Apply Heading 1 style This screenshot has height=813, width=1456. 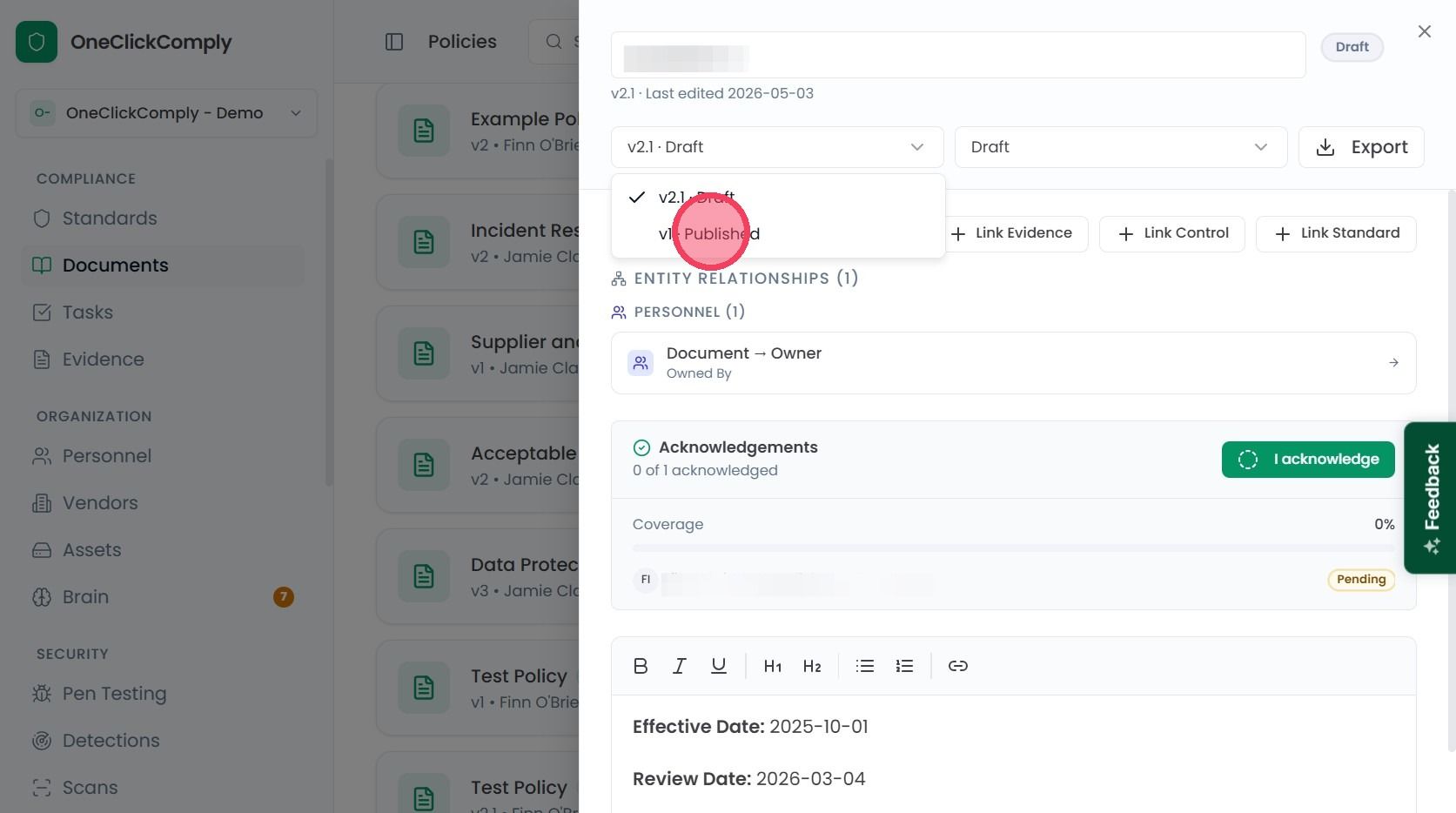coord(773,666)
